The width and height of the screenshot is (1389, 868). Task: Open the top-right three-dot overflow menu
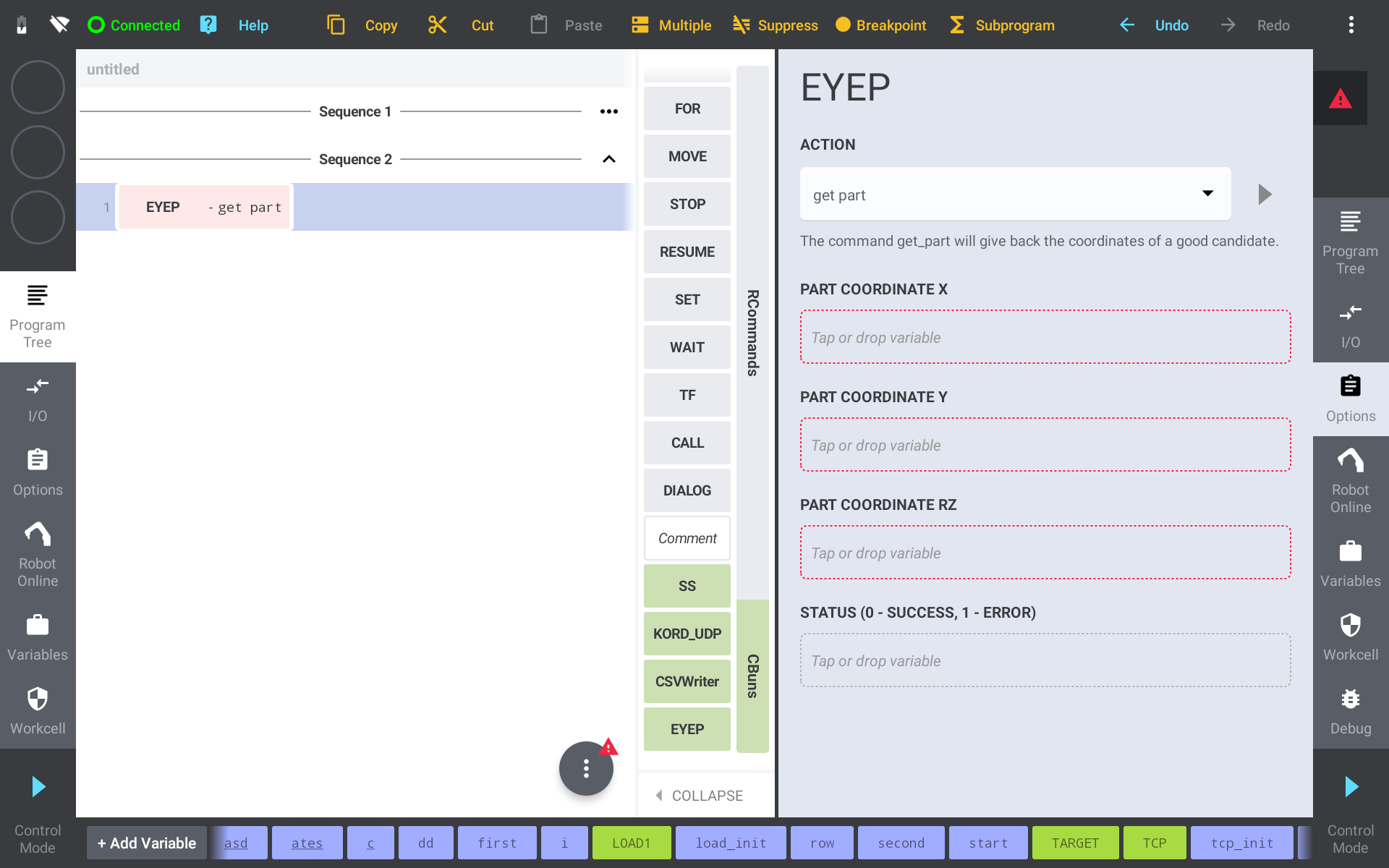tap(1351, 25)
